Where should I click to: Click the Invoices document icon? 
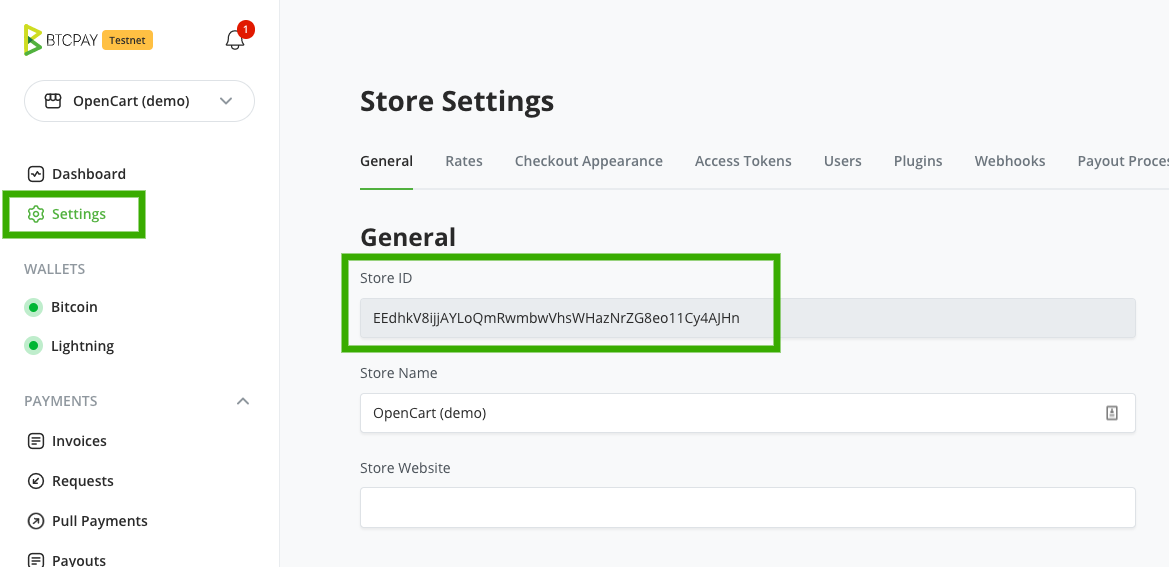pos(35,440)
